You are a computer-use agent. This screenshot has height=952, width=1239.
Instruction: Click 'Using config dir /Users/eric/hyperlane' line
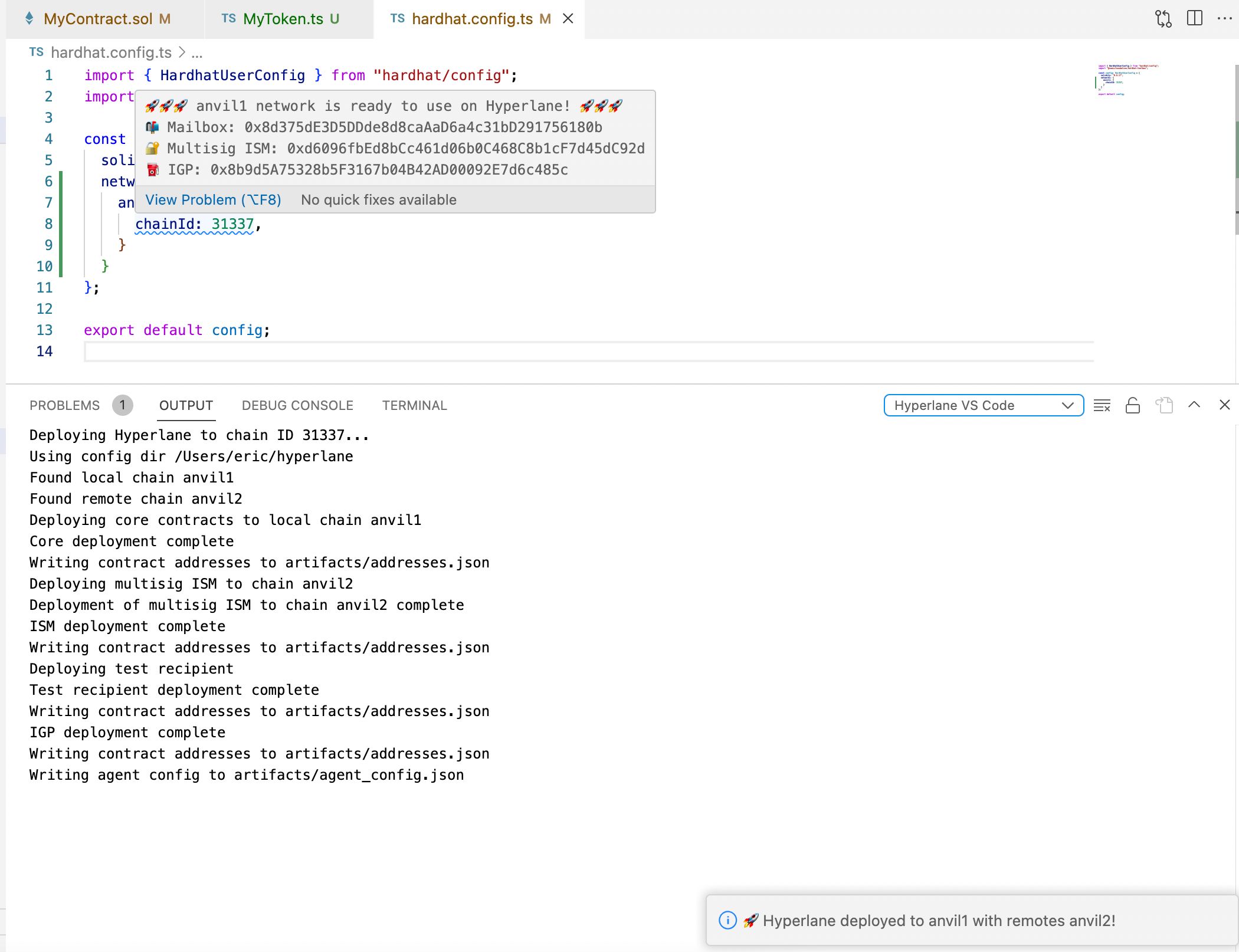pos(191,457)
